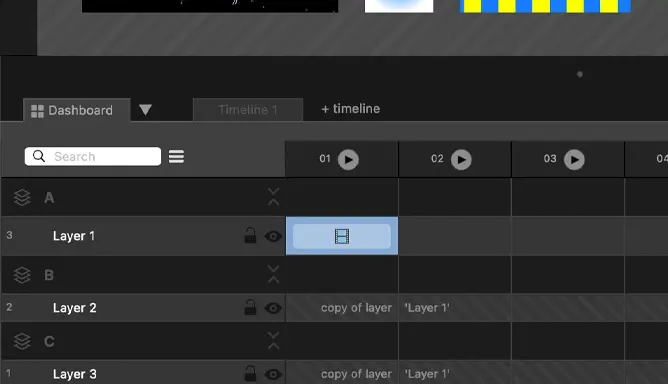Add a new timeline with + timeline

click(351, 109)
